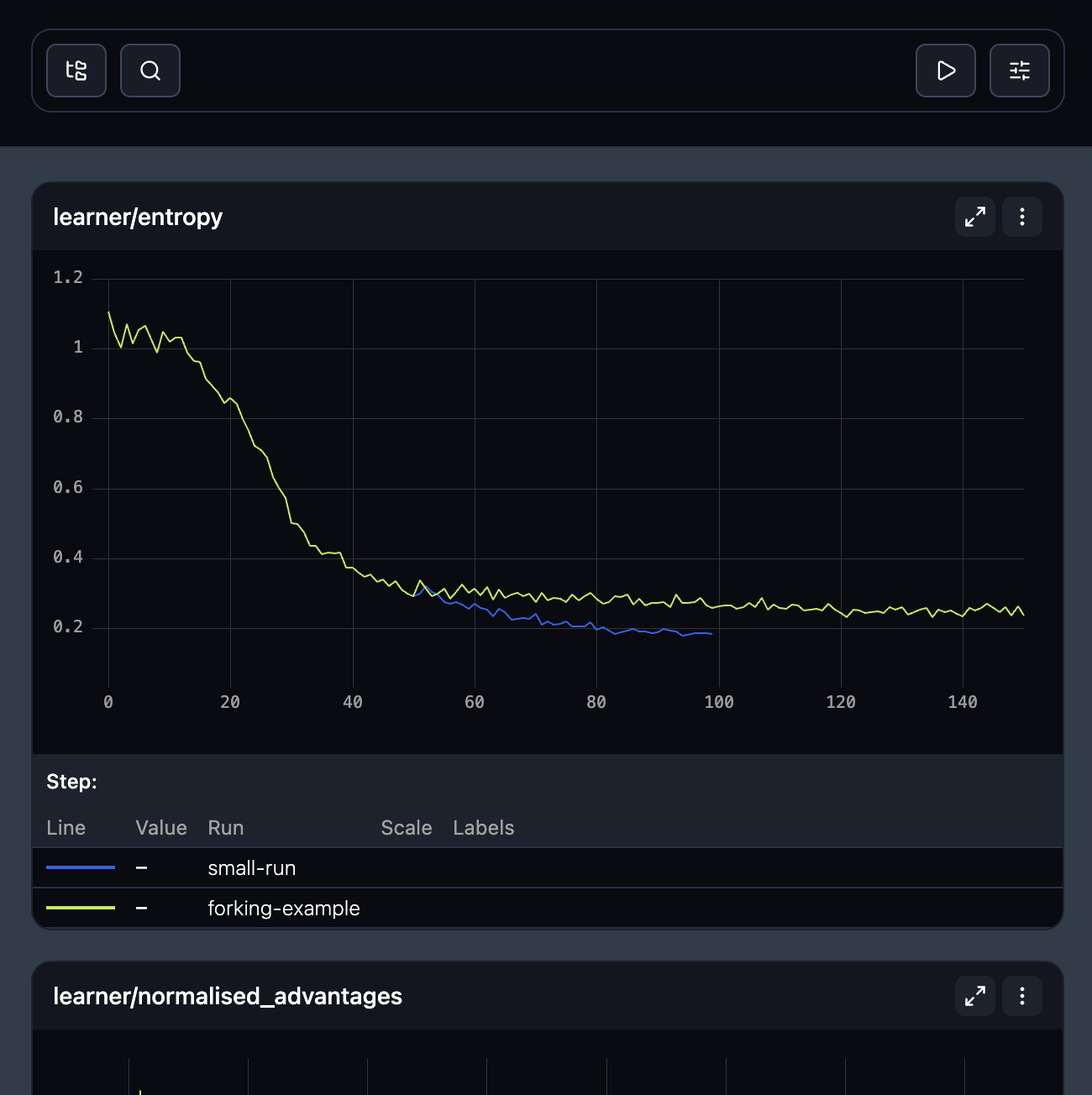Viewport: 1092px width, 1095px height.
Task: Open the learner/entropy chart options menu
Action: tap(1022, 217)
